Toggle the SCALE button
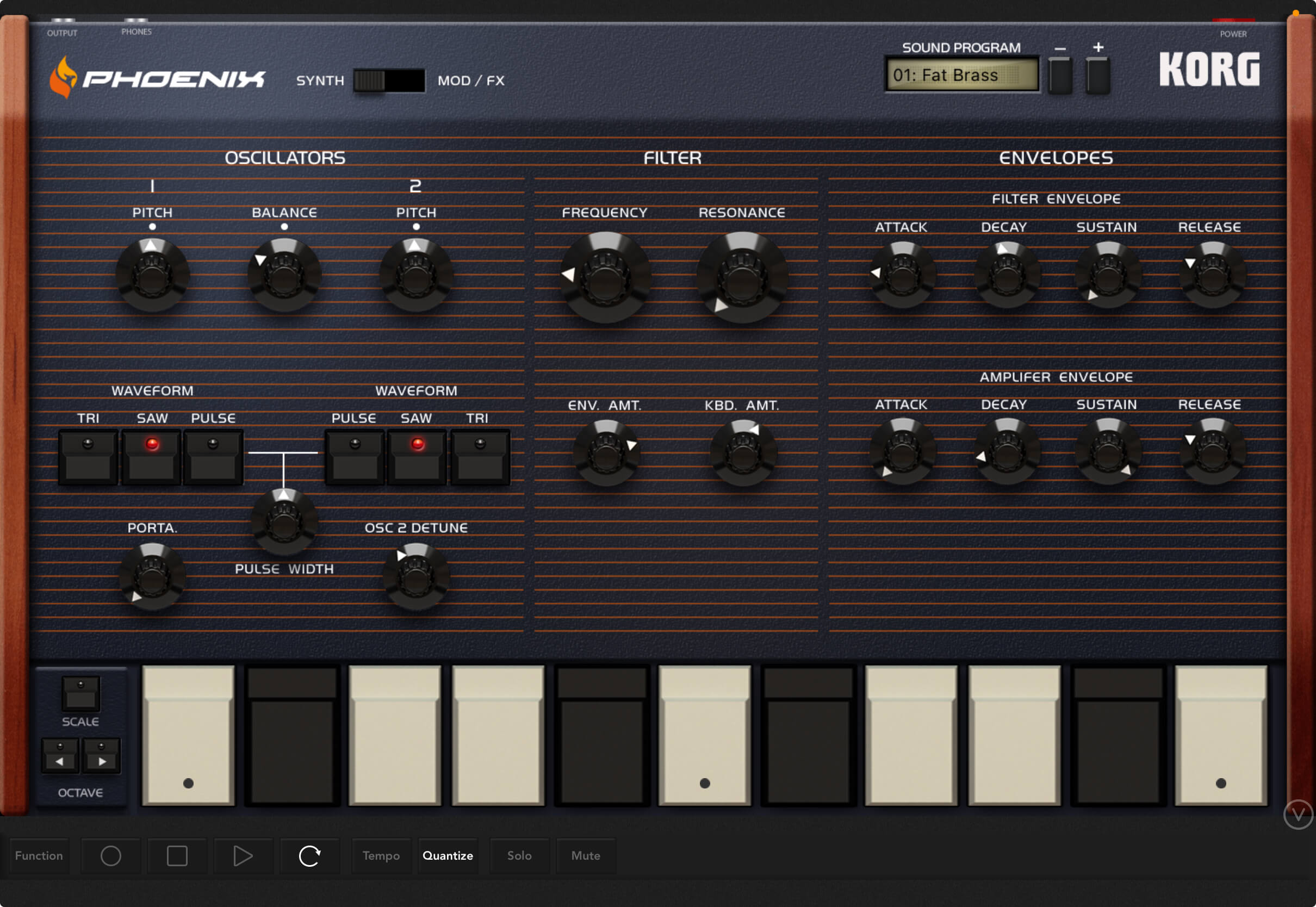 point(80,694)
